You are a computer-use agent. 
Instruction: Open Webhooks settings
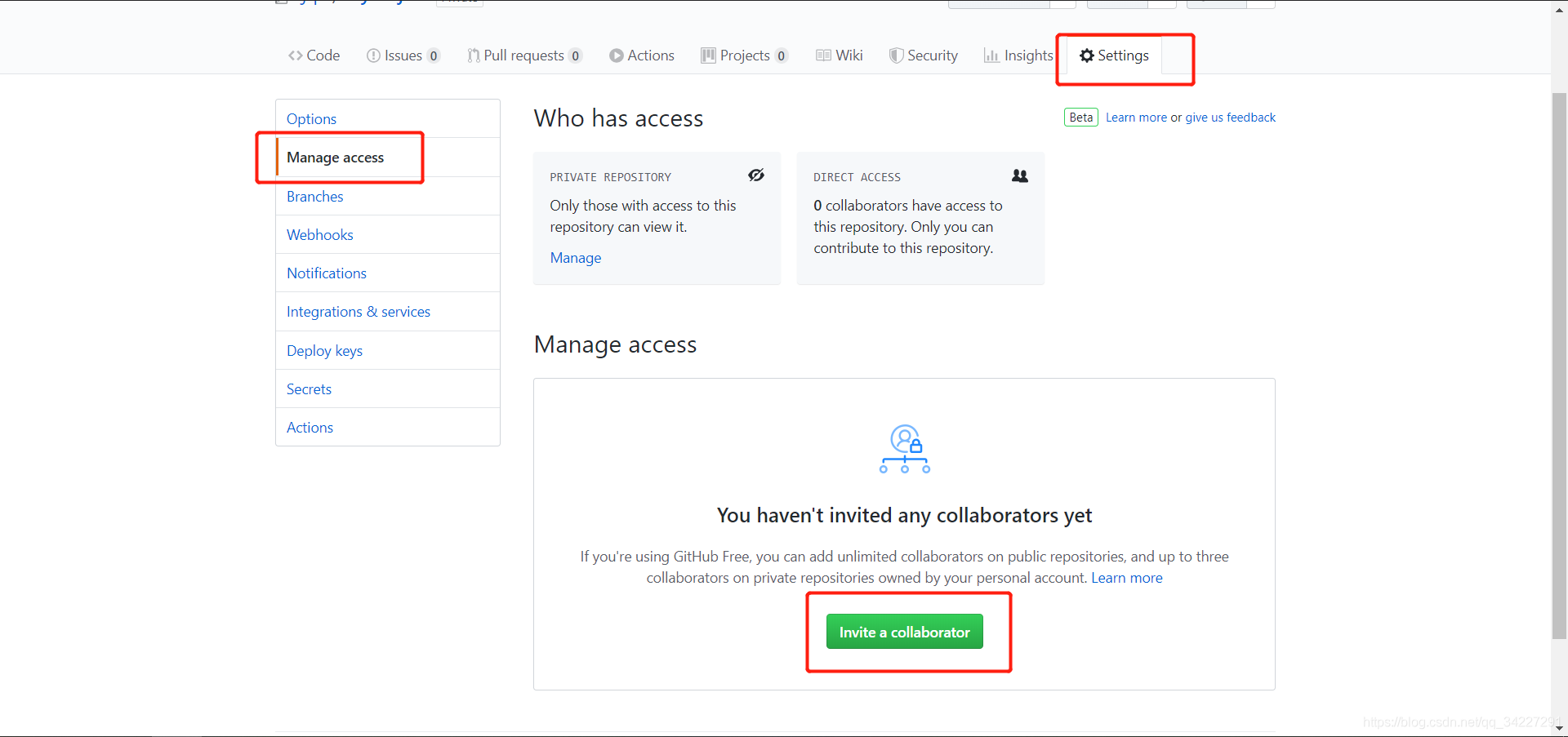pos(388,235)
